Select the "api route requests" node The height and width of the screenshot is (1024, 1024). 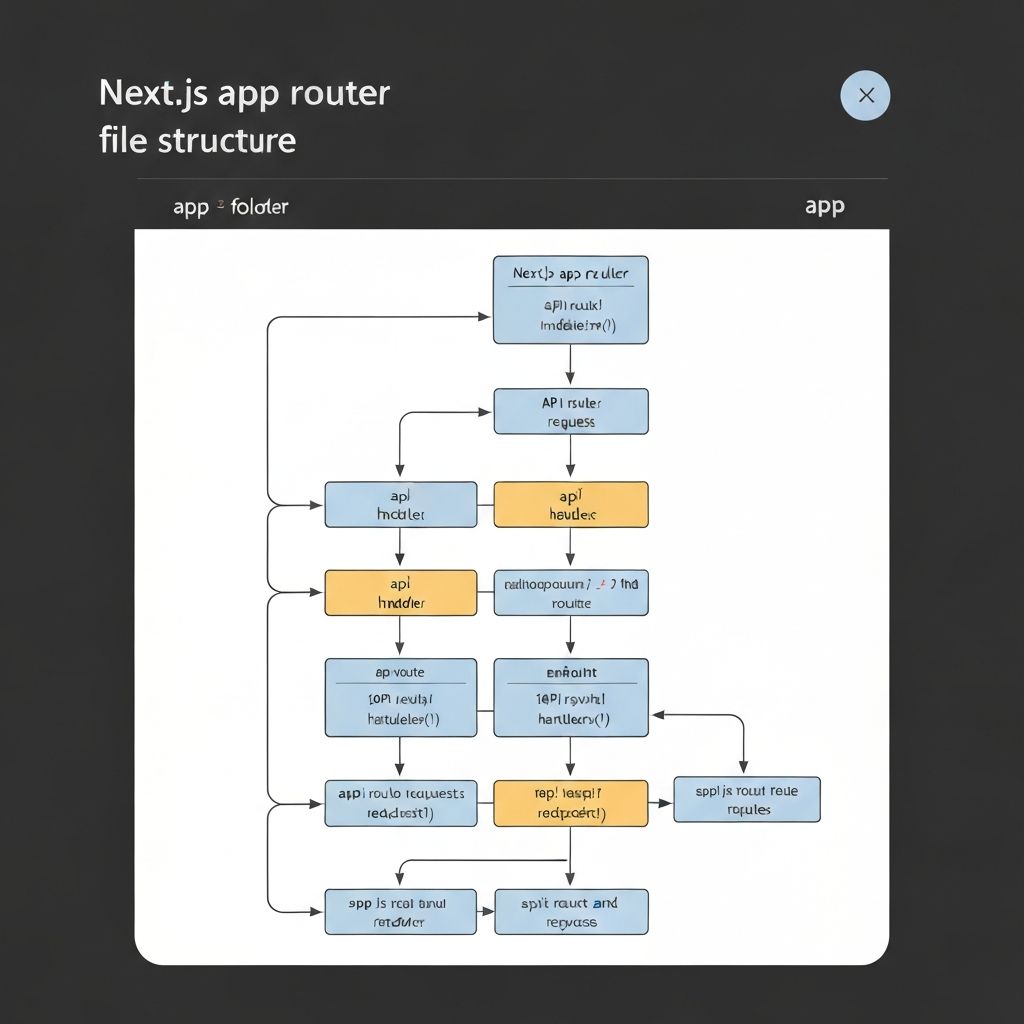pos(400,803)
